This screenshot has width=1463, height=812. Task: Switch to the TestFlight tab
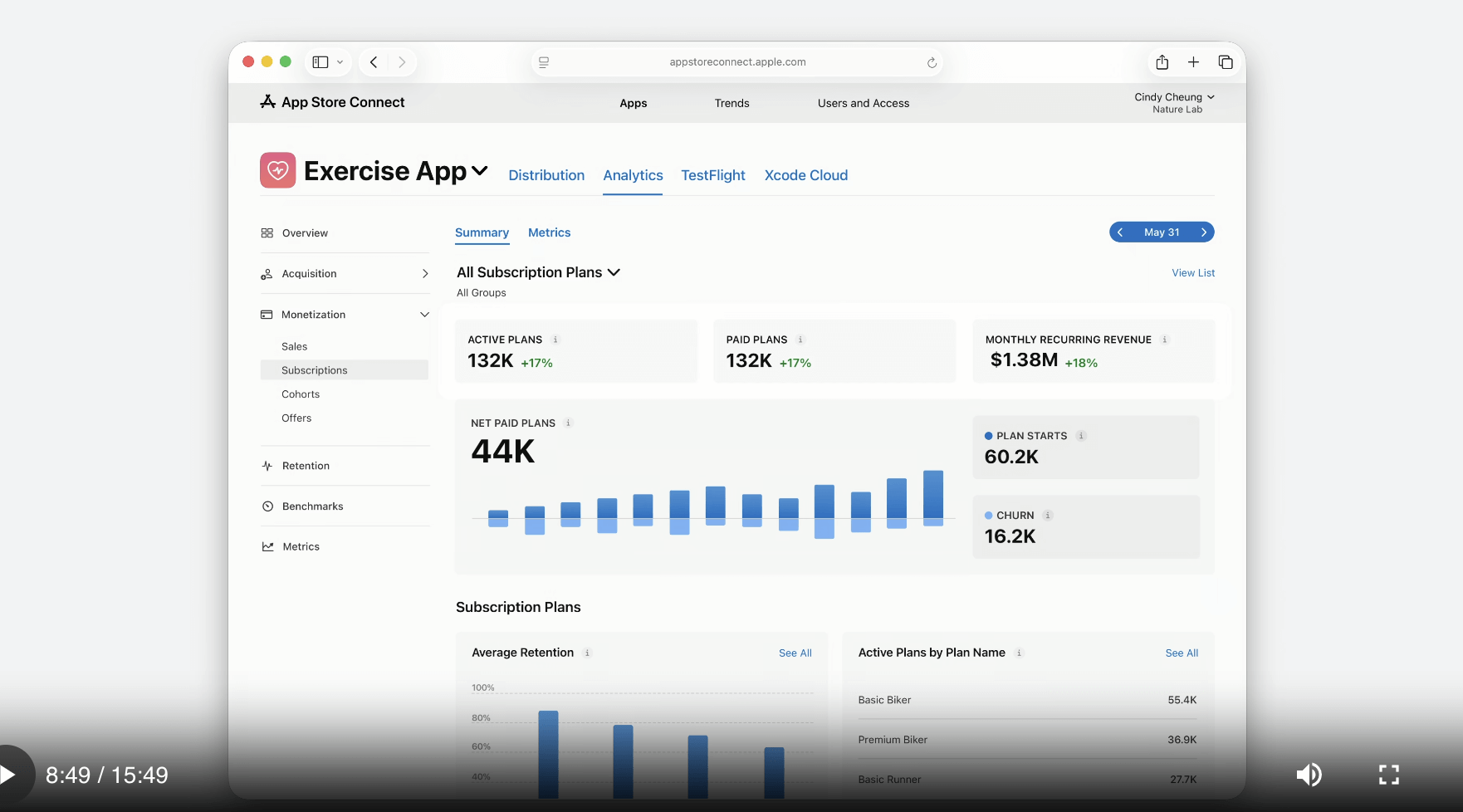coord(713,175)
